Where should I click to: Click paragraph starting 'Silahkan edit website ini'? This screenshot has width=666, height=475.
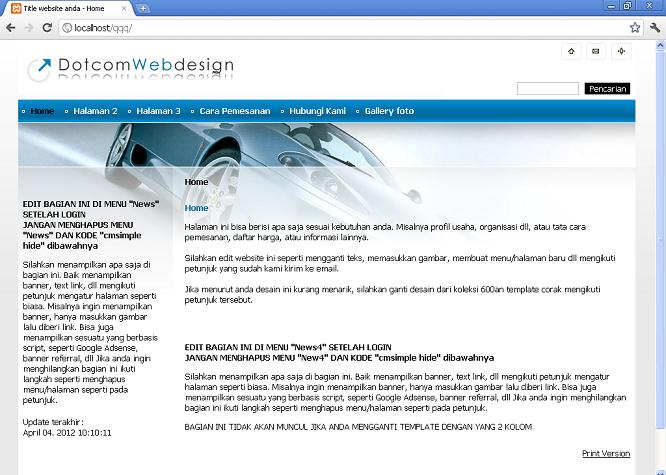coord(400,263)
